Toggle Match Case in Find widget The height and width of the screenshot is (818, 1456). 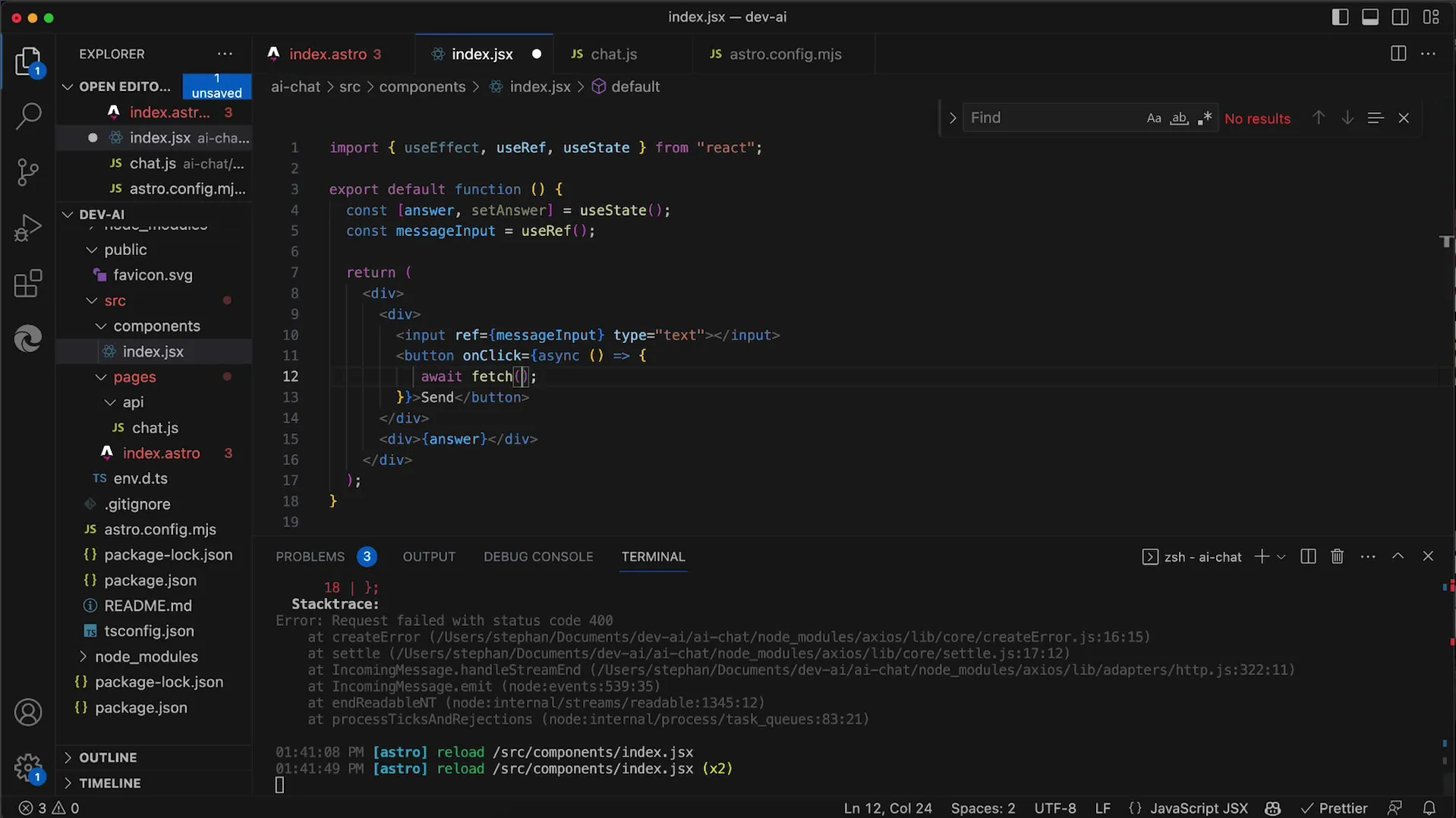coord(1154,118)
